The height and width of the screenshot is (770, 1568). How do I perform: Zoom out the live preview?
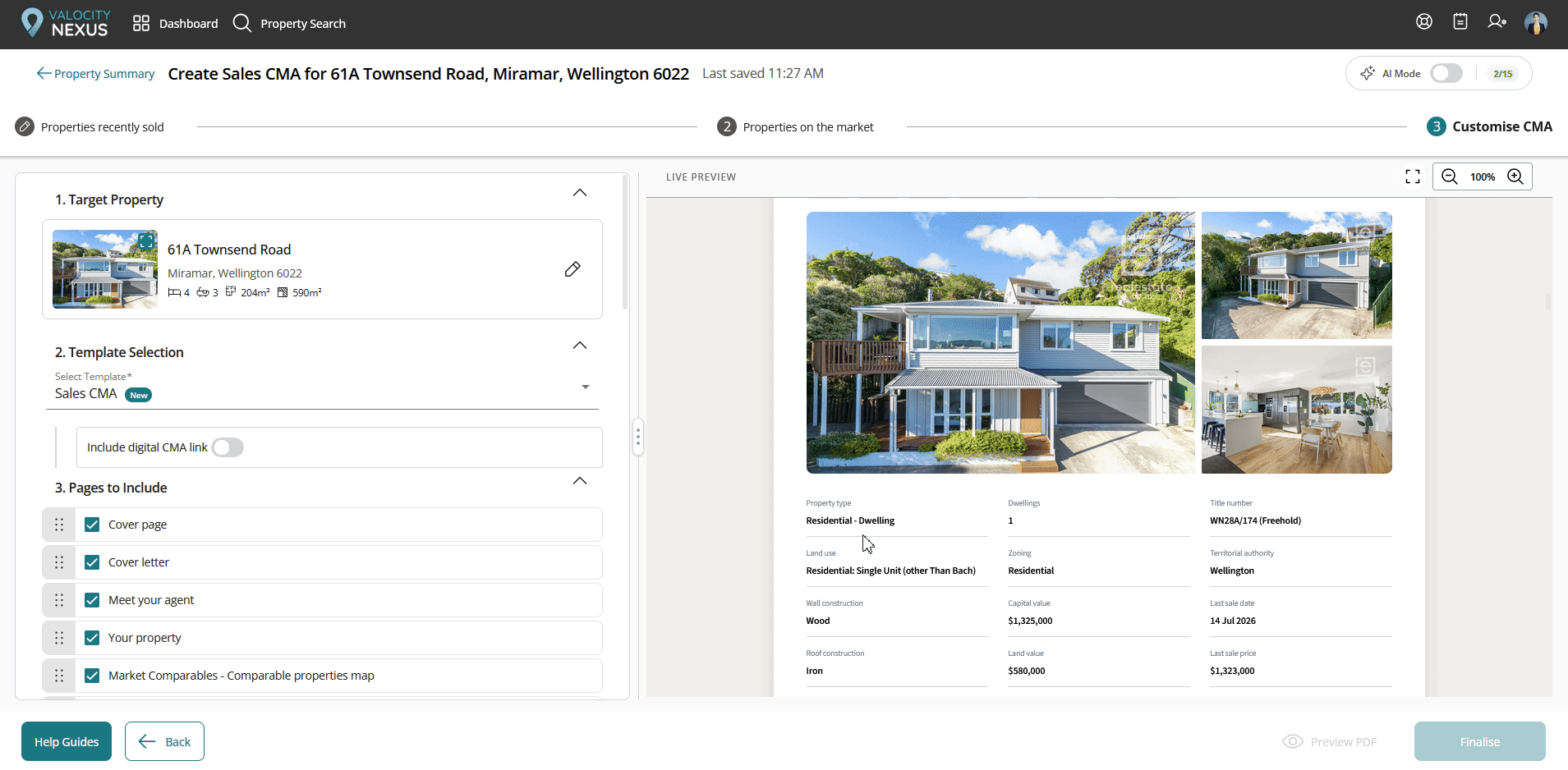1450,176
